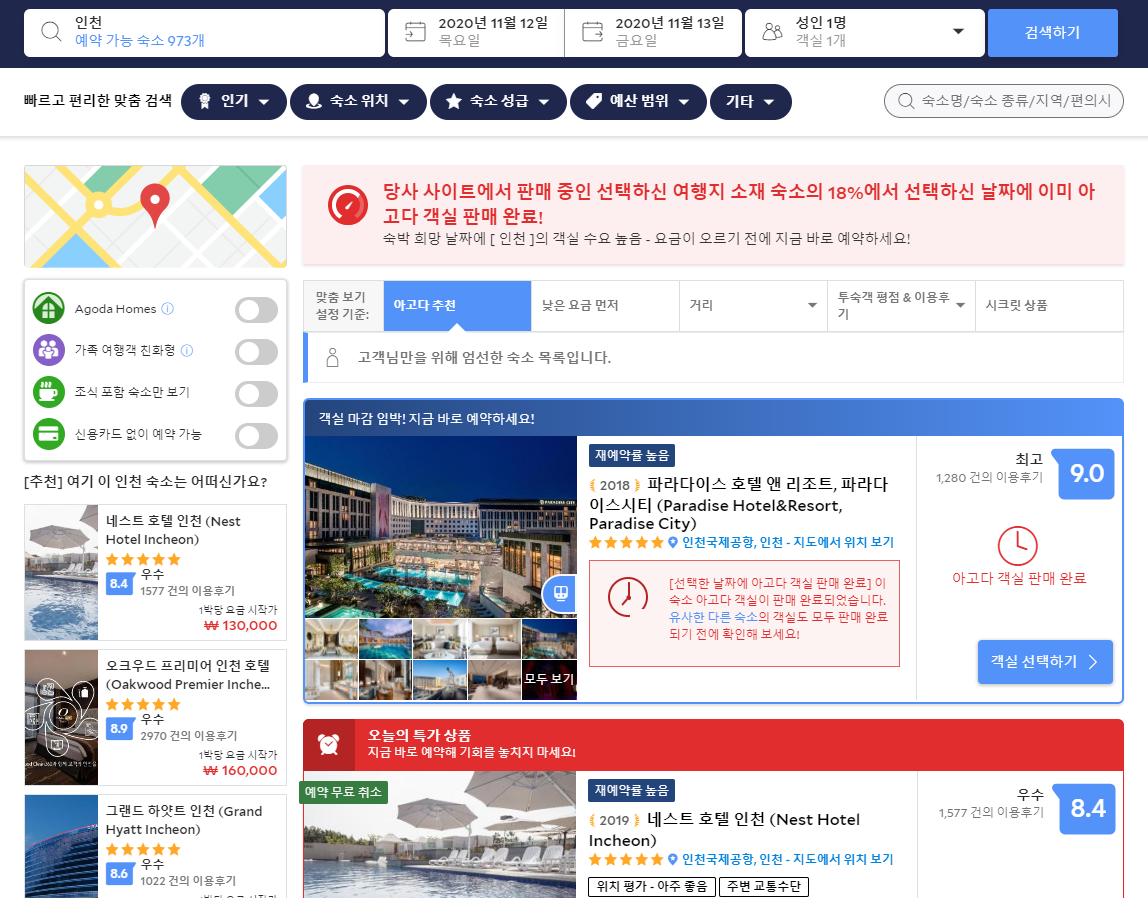Open the 숙소 위치 filter dropdown
Viewport: 1148px width, 898px height.
tap(358, 101)
